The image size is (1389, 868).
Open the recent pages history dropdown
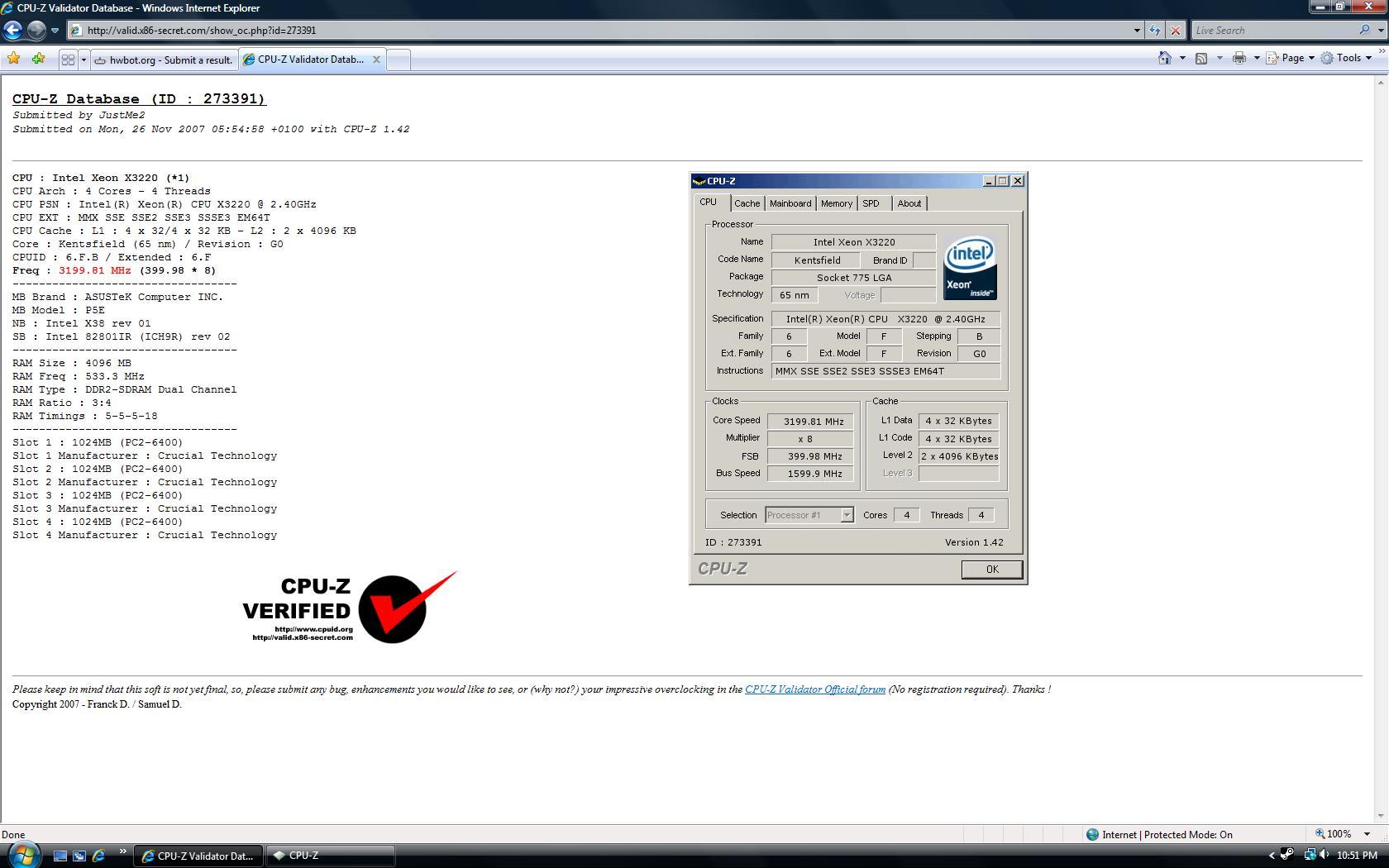click(55, 31)
